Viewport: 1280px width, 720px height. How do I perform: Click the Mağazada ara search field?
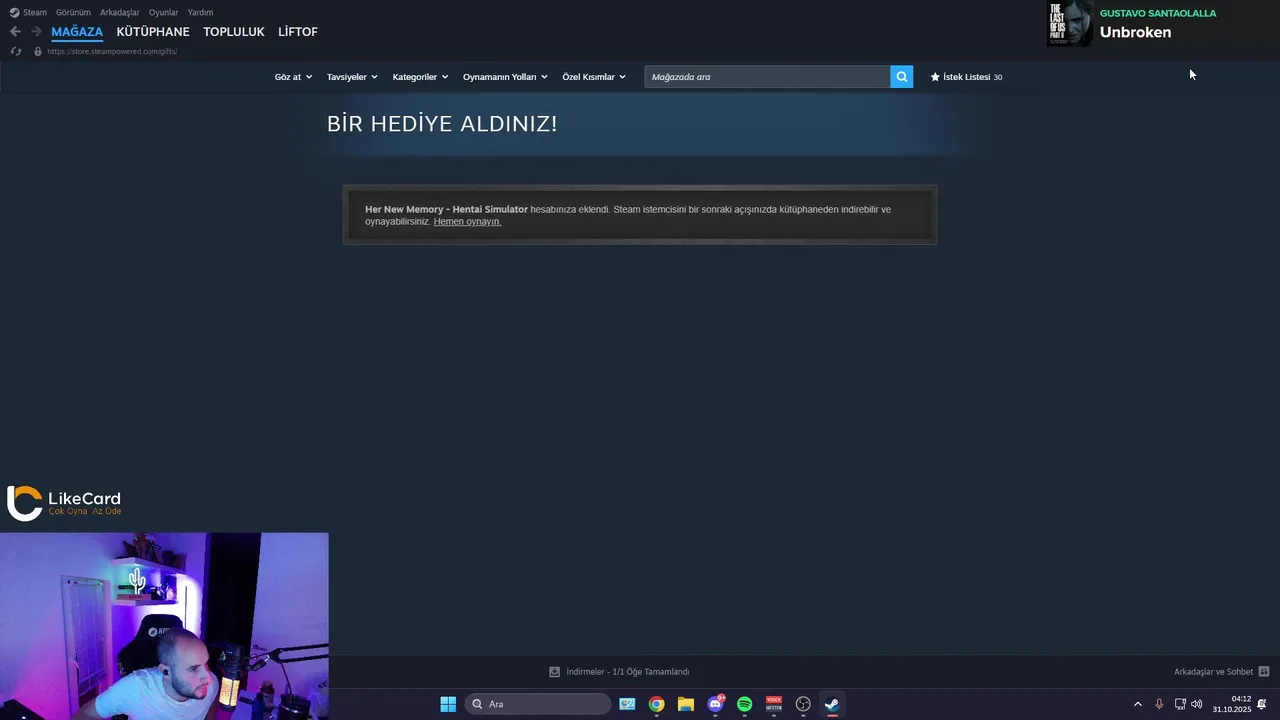pos(767,77)
